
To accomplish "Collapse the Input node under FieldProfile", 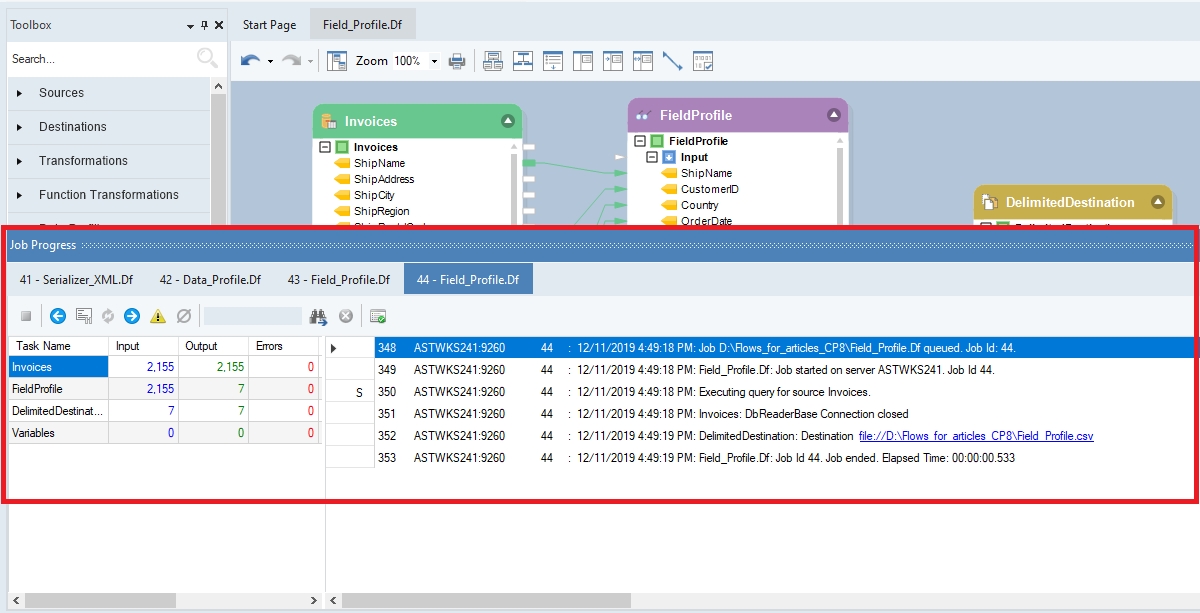I will click(x=652, y=157).
